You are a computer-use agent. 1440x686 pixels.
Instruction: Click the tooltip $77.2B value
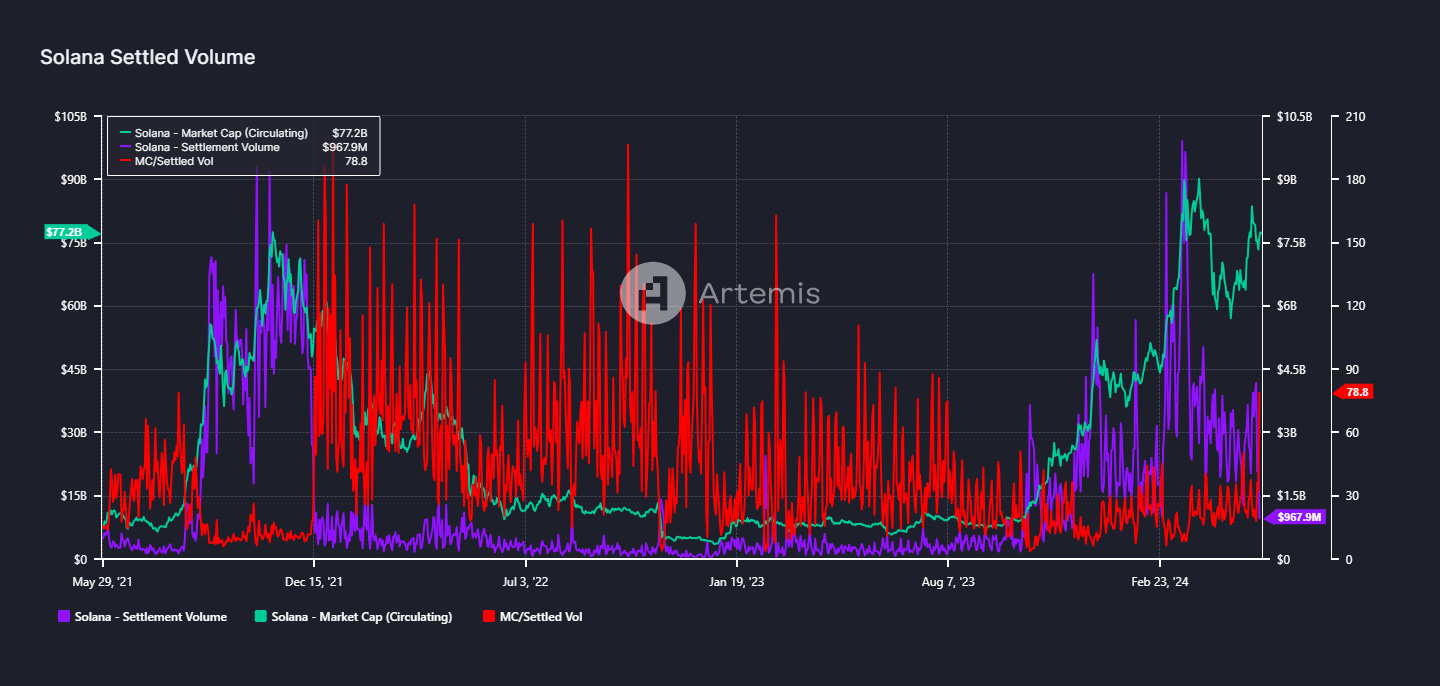pos(350,132)
